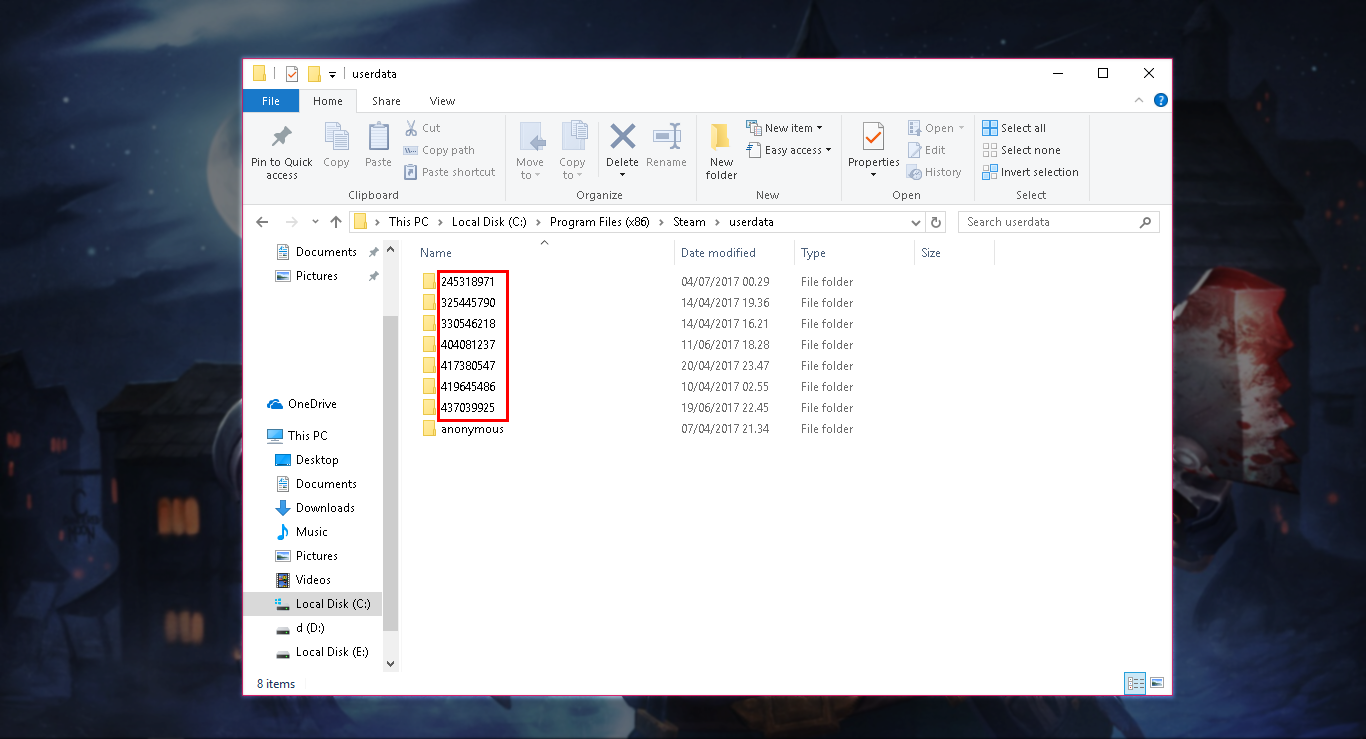Screen dimensions: 1366x739
Task: Open the File menu
Action: click(x=271, y=100)
